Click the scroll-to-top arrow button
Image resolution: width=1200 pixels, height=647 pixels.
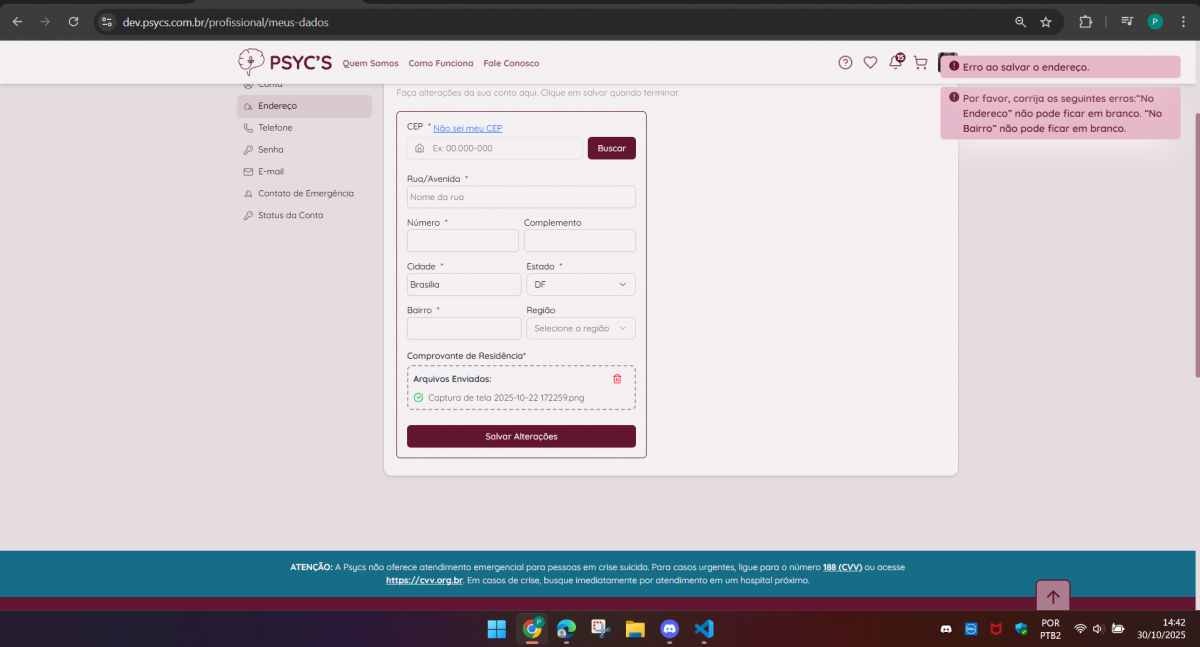pyautogui.click(x=1053, y=597)
